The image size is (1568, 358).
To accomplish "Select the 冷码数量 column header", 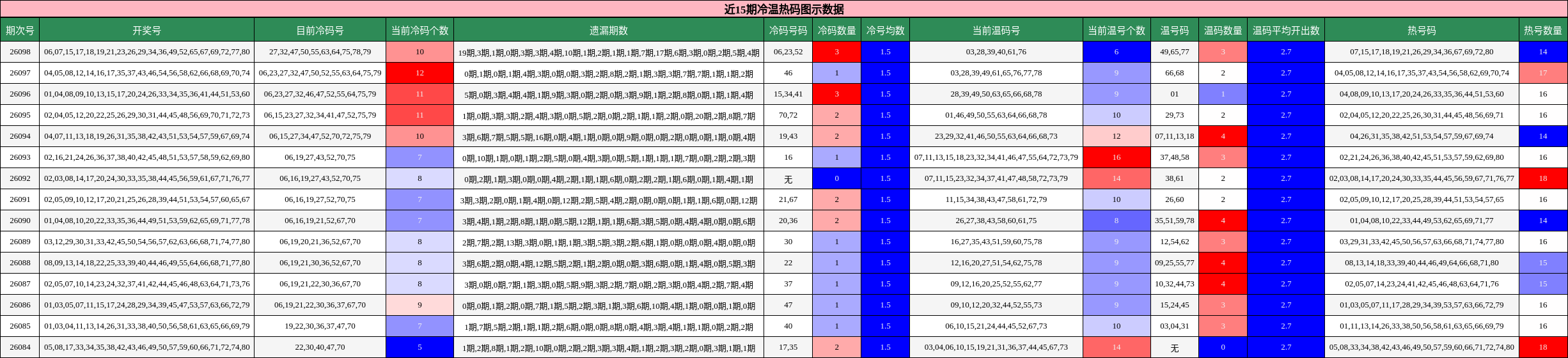I will coord(836,30).
